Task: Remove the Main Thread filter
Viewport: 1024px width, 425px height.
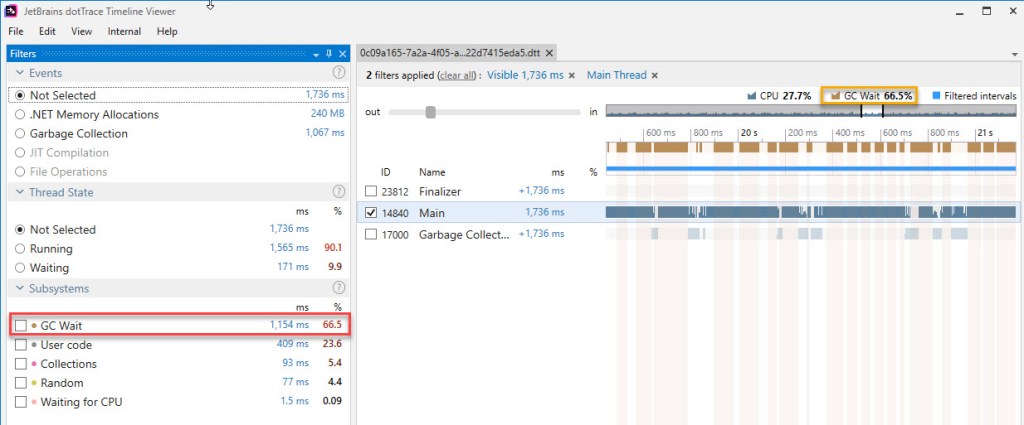Action: point(655,75)
